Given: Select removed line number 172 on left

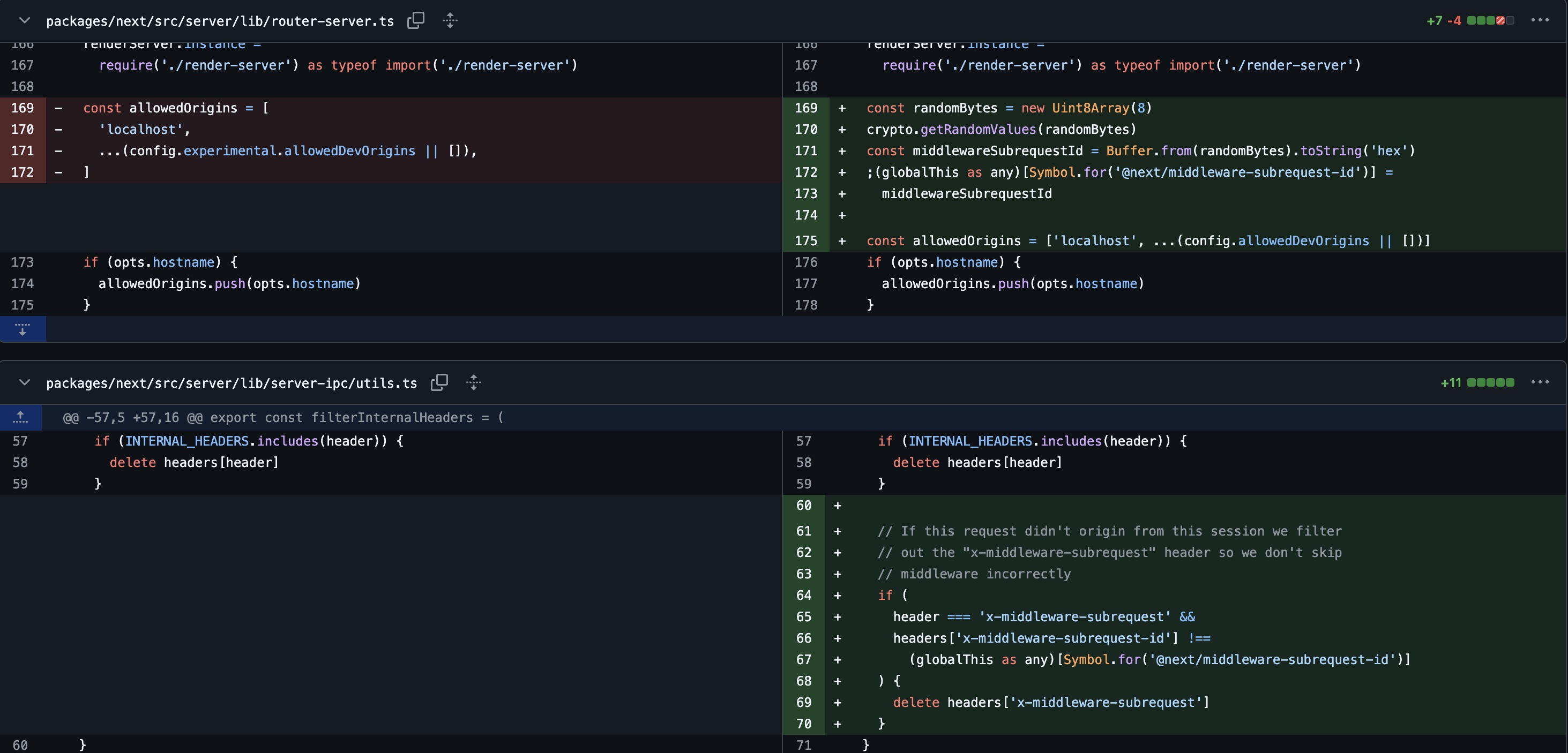Looking at the screenshot, I should pos(23,172).
